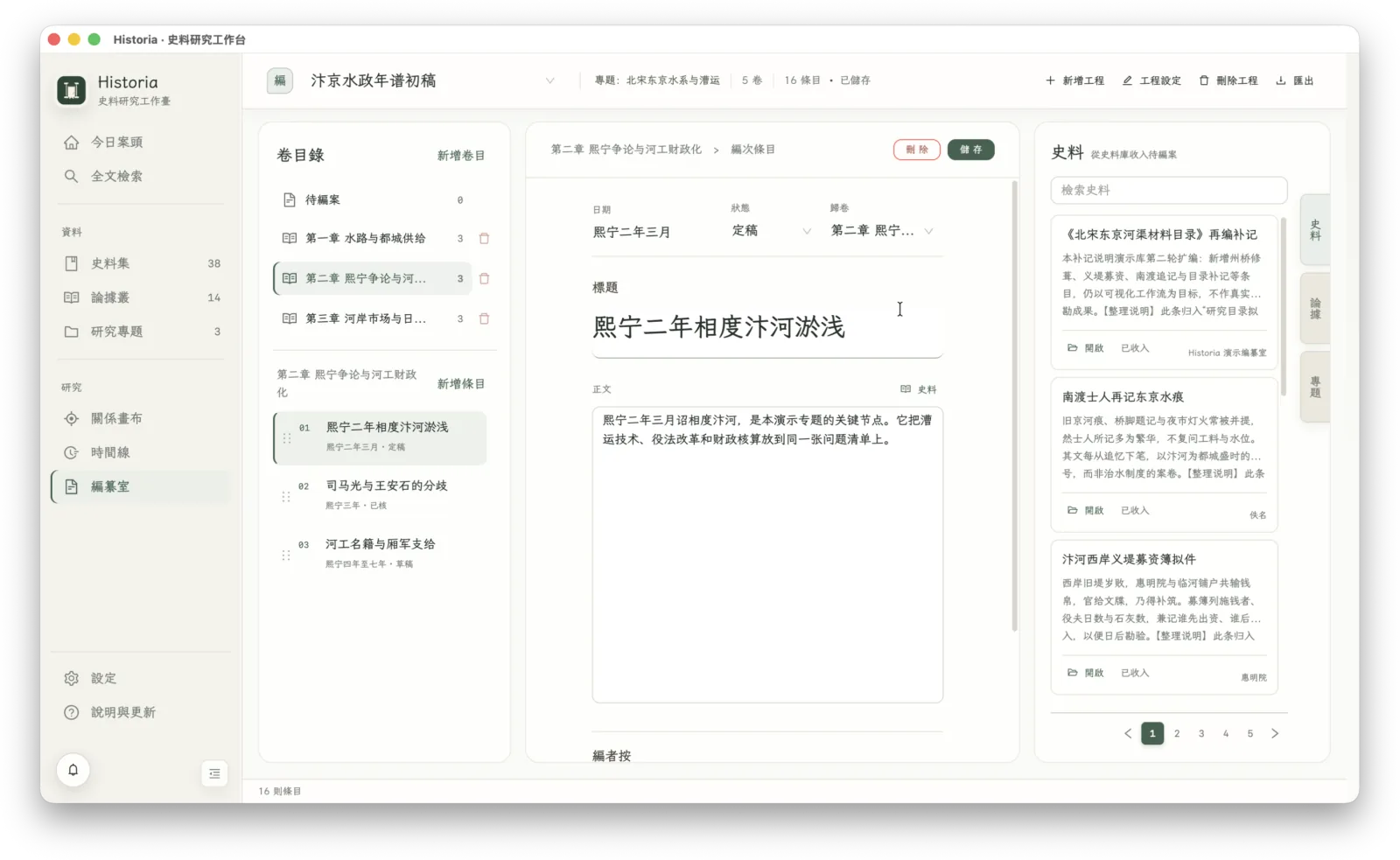The height and width of the screenshot is (860, 1400).
Task: Delete 第一章 volume with trash icon
Action: pos(484,238)
